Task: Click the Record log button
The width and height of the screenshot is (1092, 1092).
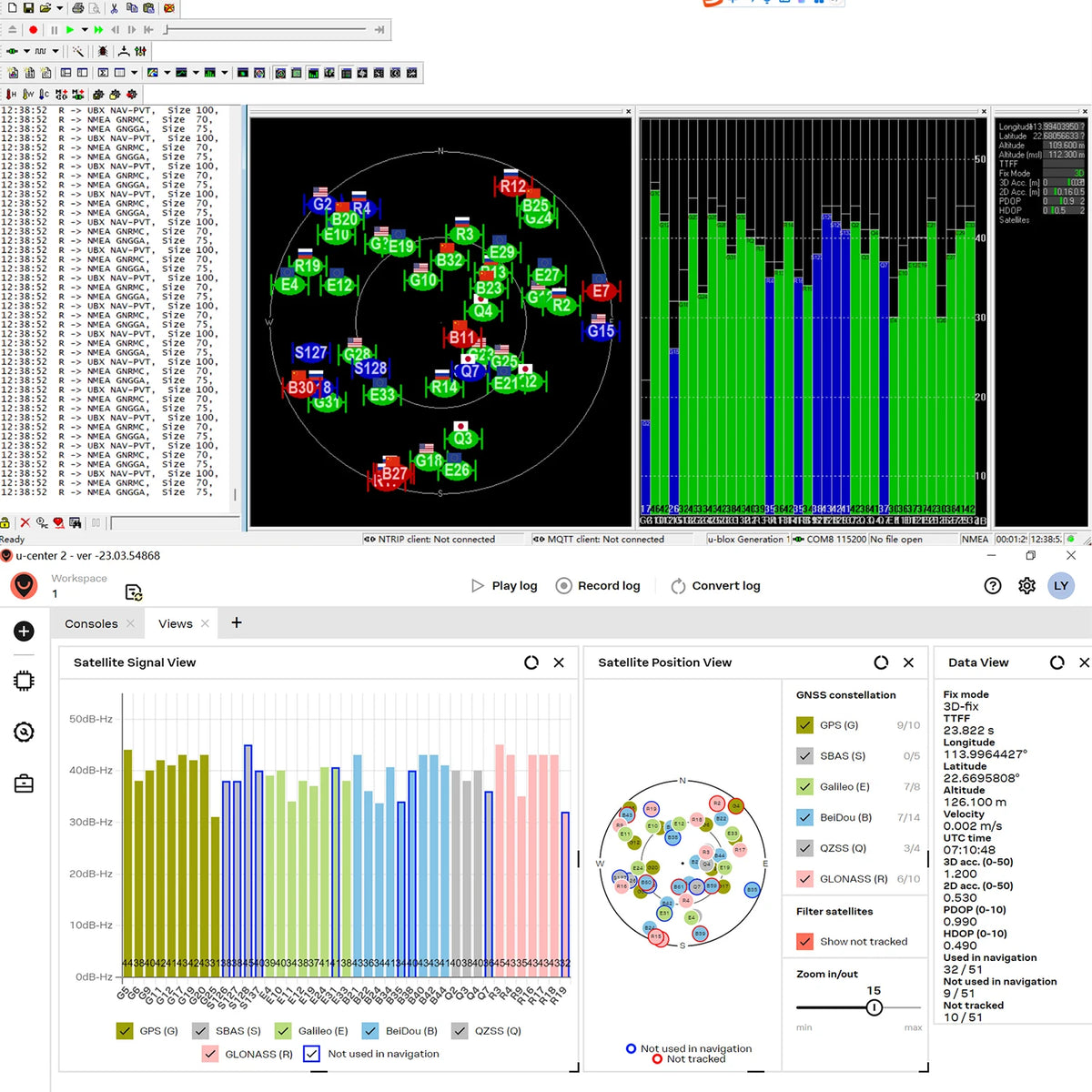Action: coord(598,586)
